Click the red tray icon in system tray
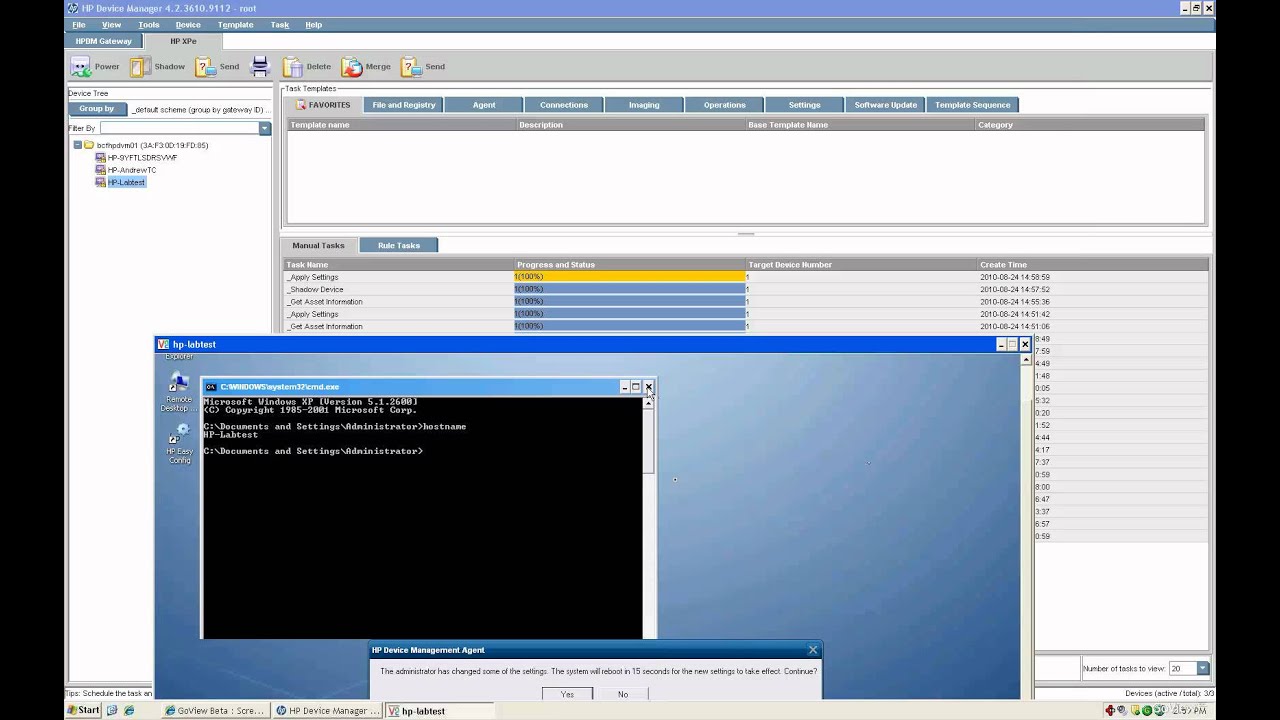 point(1112,711)
